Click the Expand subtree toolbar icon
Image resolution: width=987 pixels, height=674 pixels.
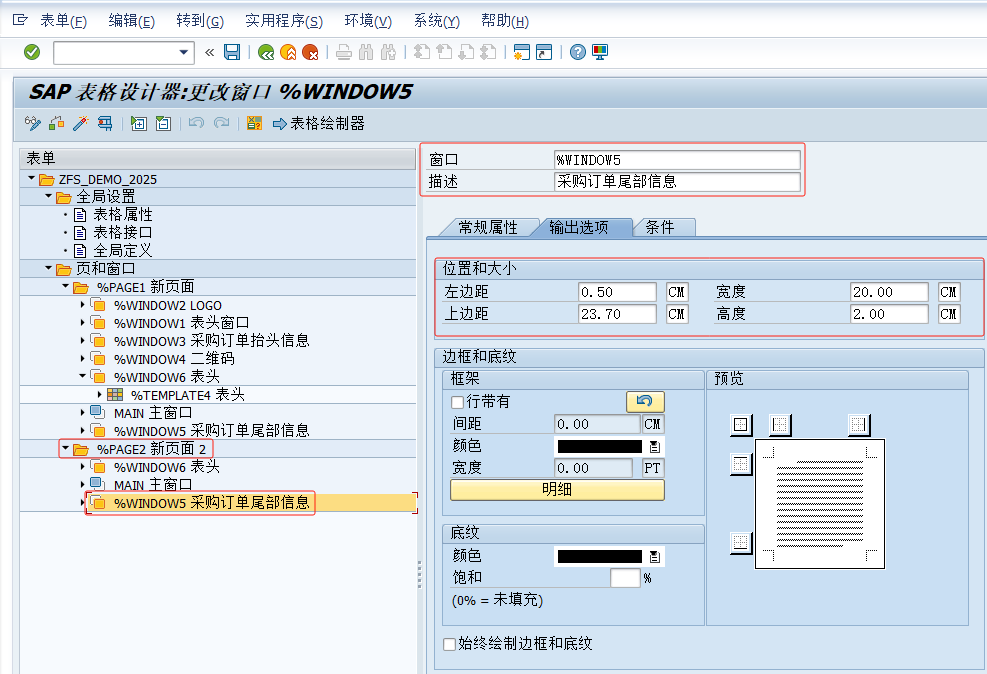pyautogui.click(x=138, y=123)
